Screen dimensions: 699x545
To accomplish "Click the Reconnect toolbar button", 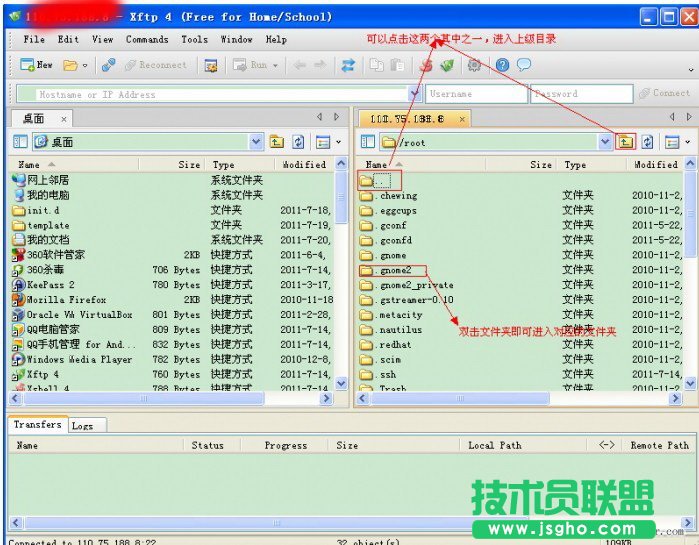I will [x=156, y=65].
